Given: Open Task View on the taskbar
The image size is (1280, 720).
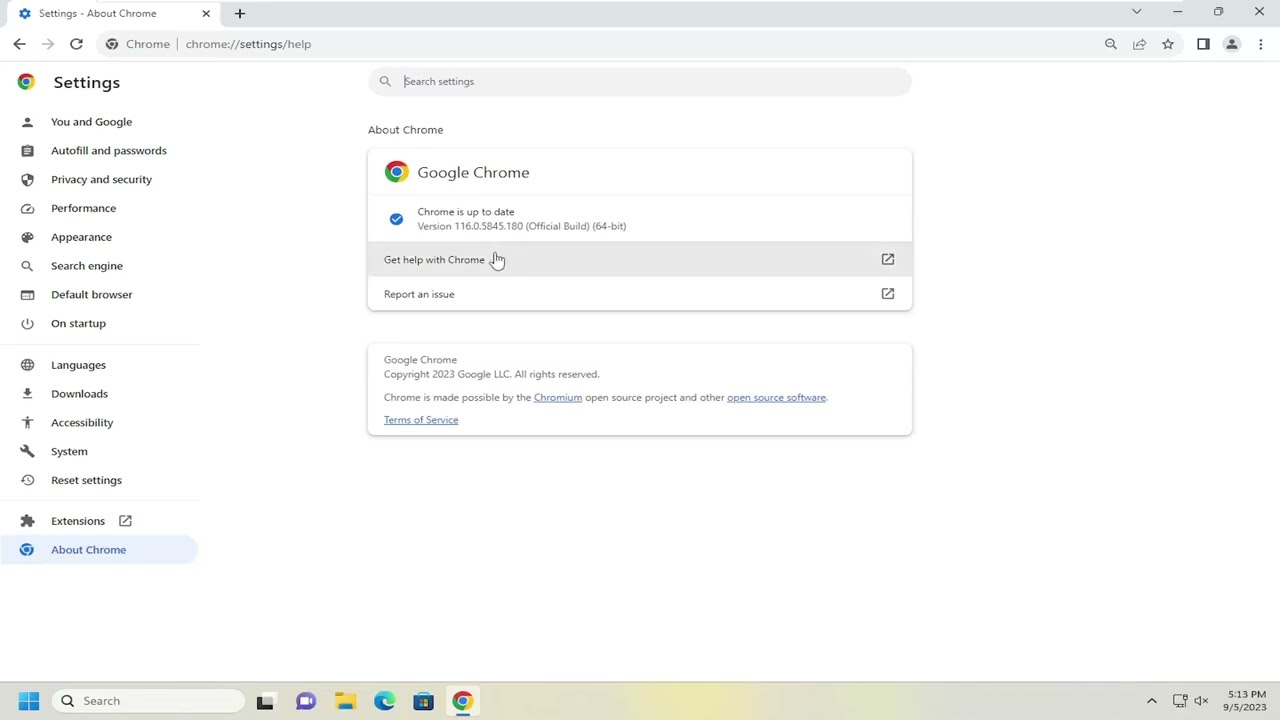Looking at the screenshot, I should (x=265, y=701).
